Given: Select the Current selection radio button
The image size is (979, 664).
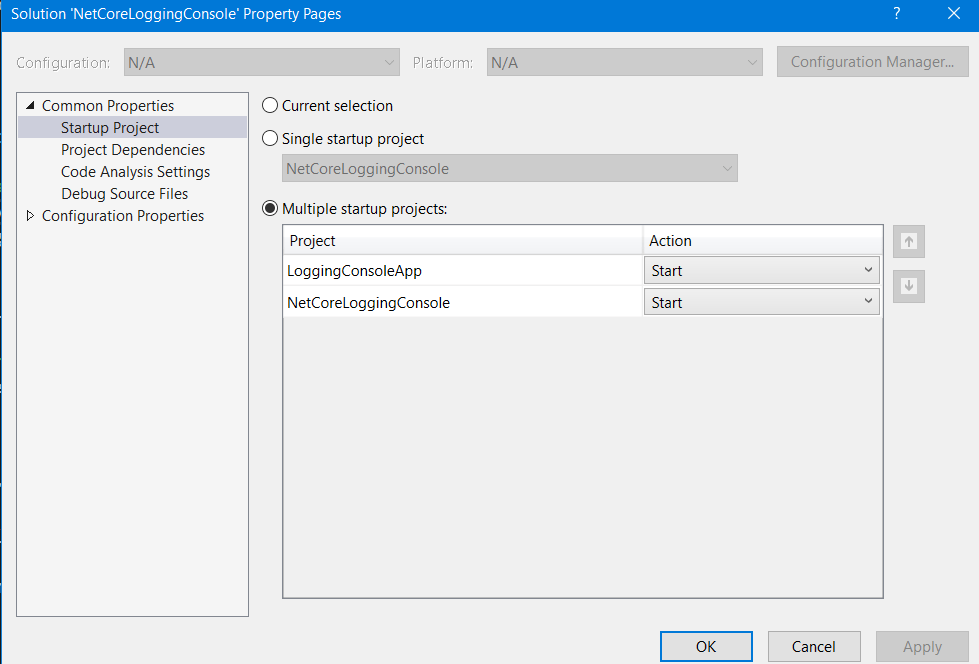Looking at the screenshot, I should (270, 106).
